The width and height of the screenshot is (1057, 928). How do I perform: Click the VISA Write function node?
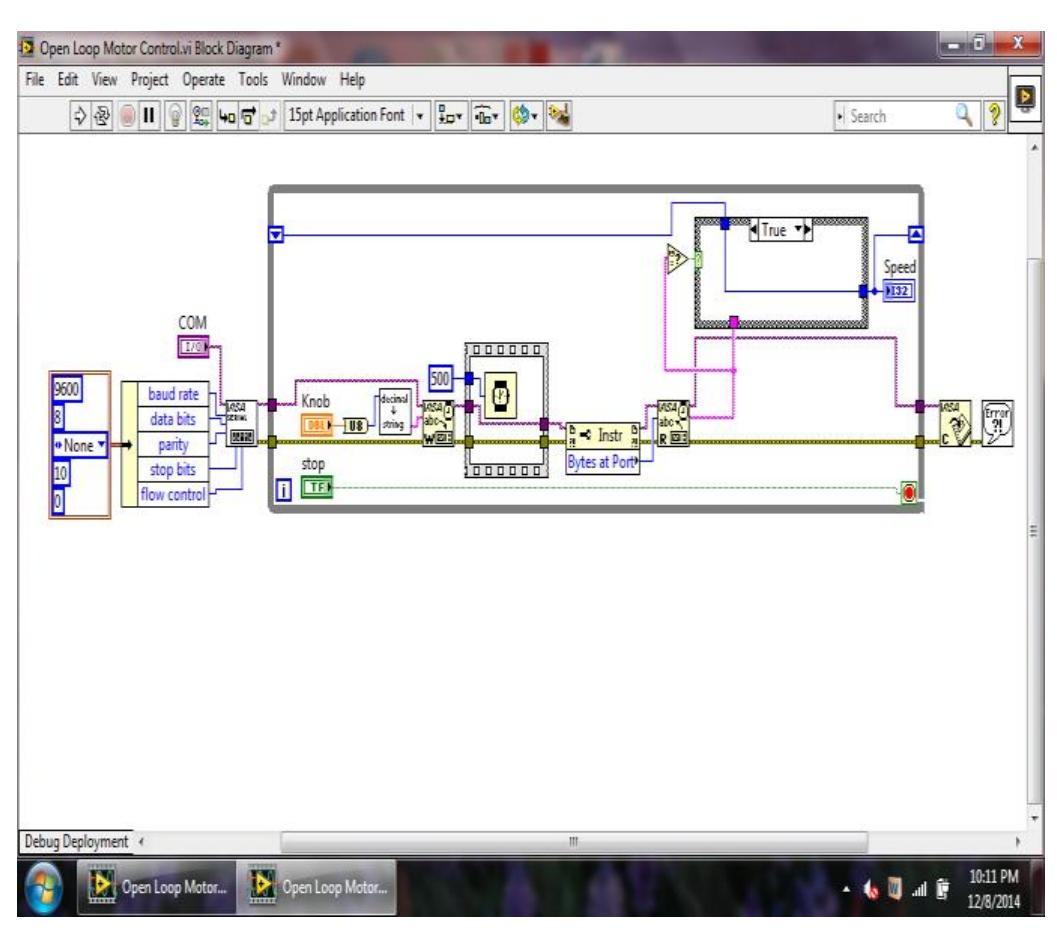[x=438, y=424]
